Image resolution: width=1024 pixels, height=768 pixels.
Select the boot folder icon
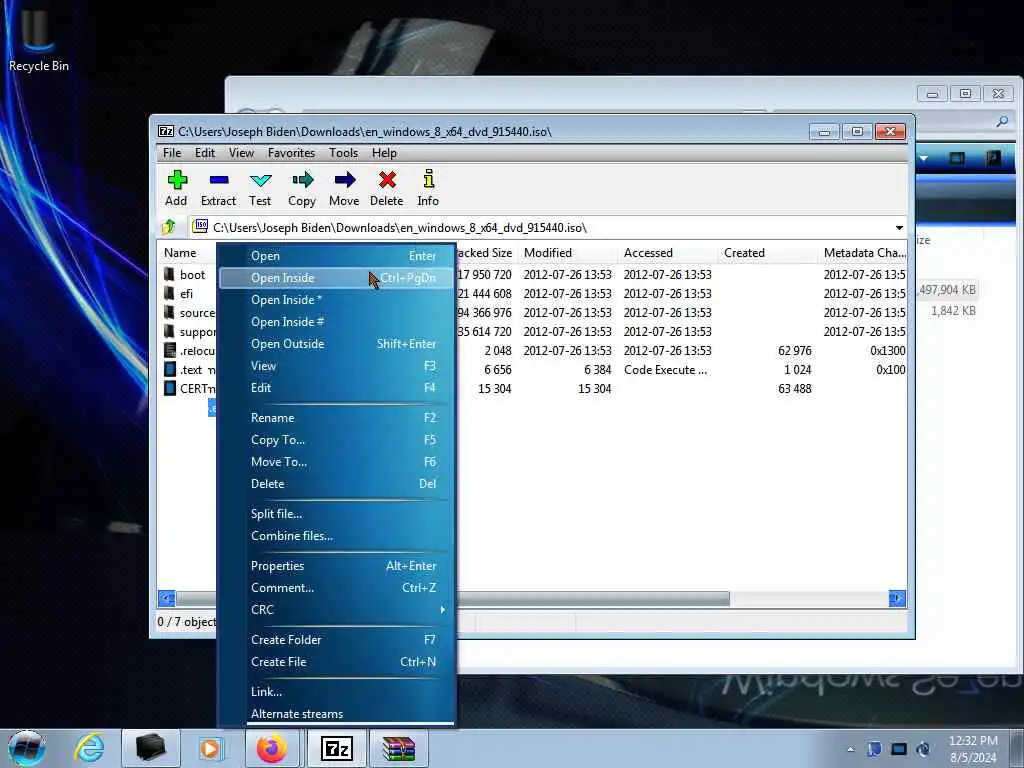[x=170, y=274]
